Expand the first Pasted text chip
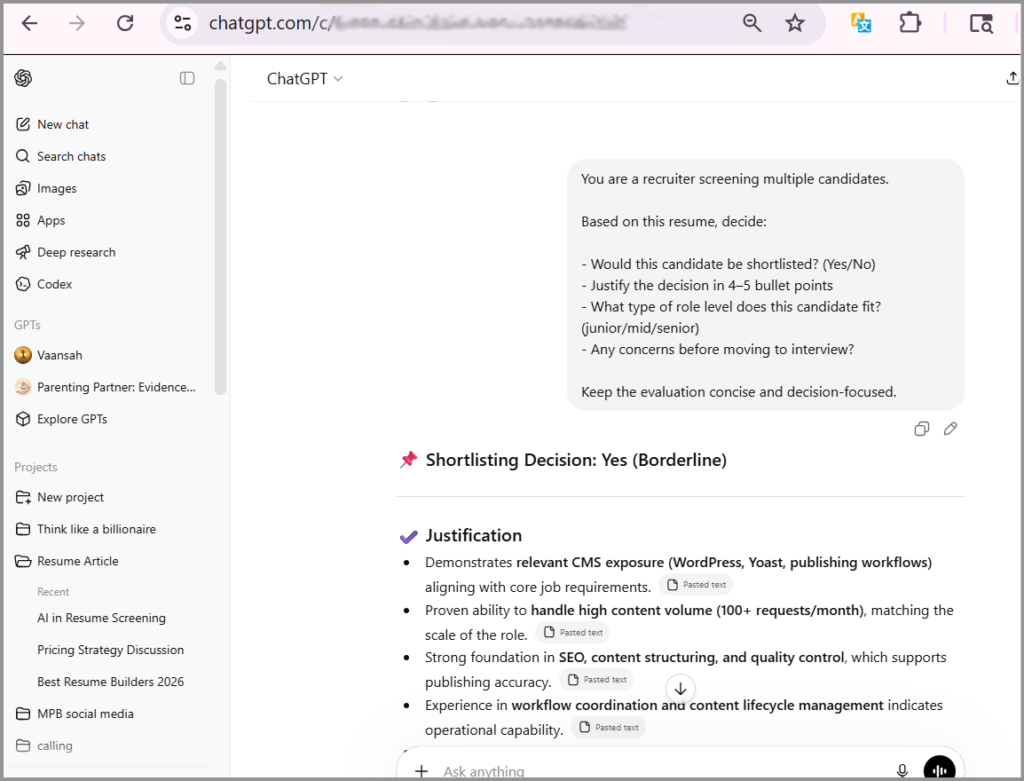The width and height of the screenshot is (1024, 781). (x=696, y=584)
